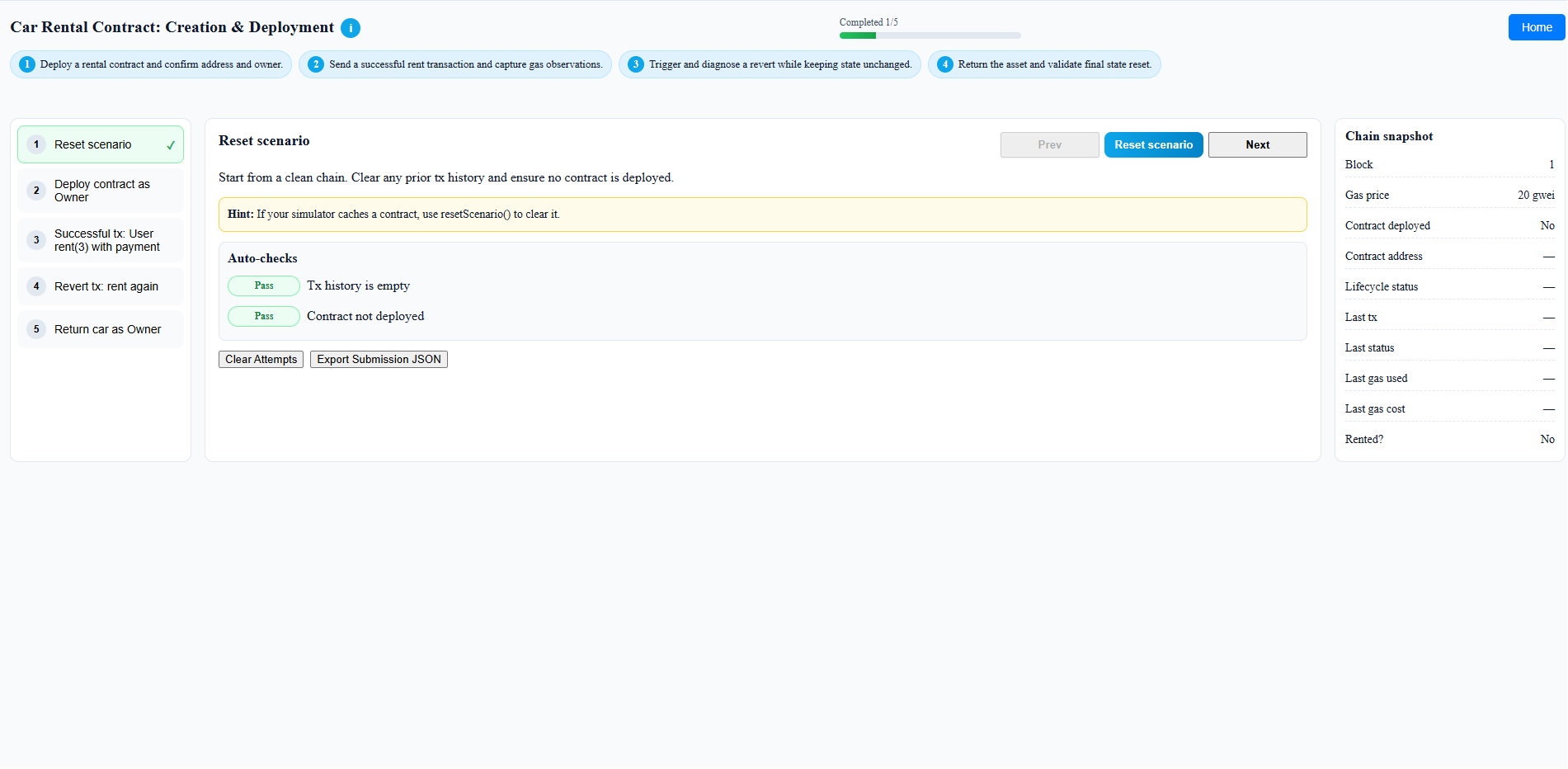Go to Revert tx: rent again step

tap(106, 286)
